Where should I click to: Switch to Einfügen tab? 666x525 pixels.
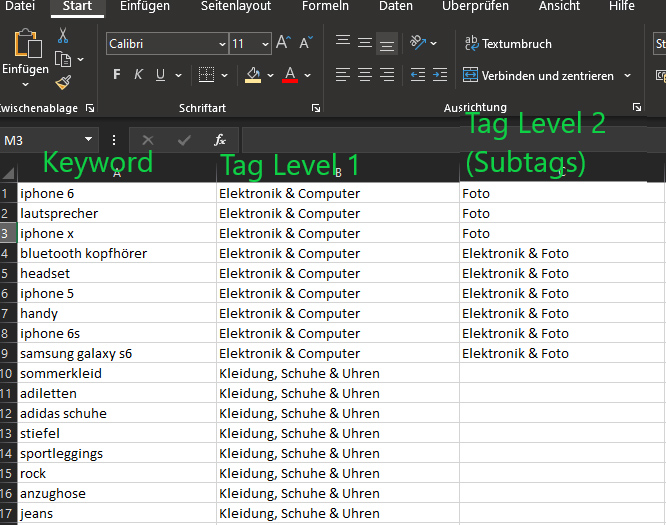(x=144, y=6)
